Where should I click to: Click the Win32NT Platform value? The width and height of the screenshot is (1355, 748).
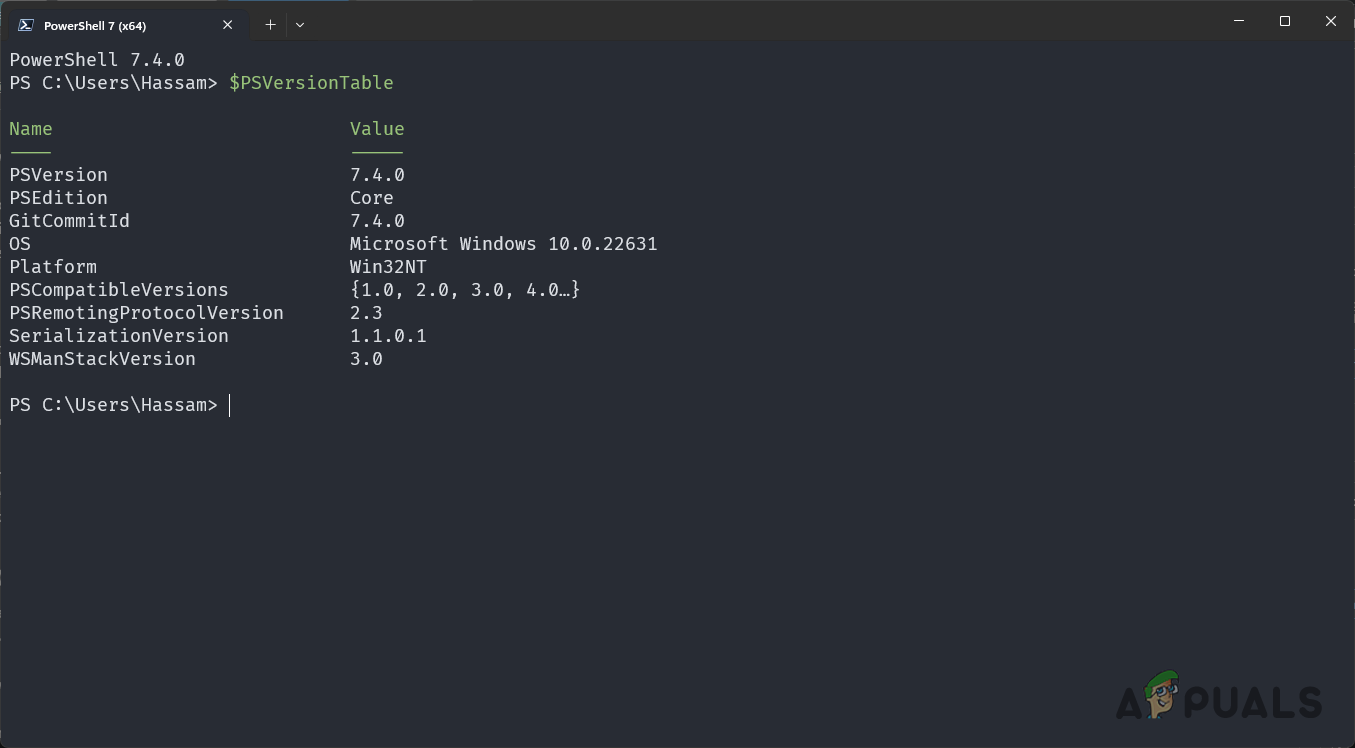(388, 266)
